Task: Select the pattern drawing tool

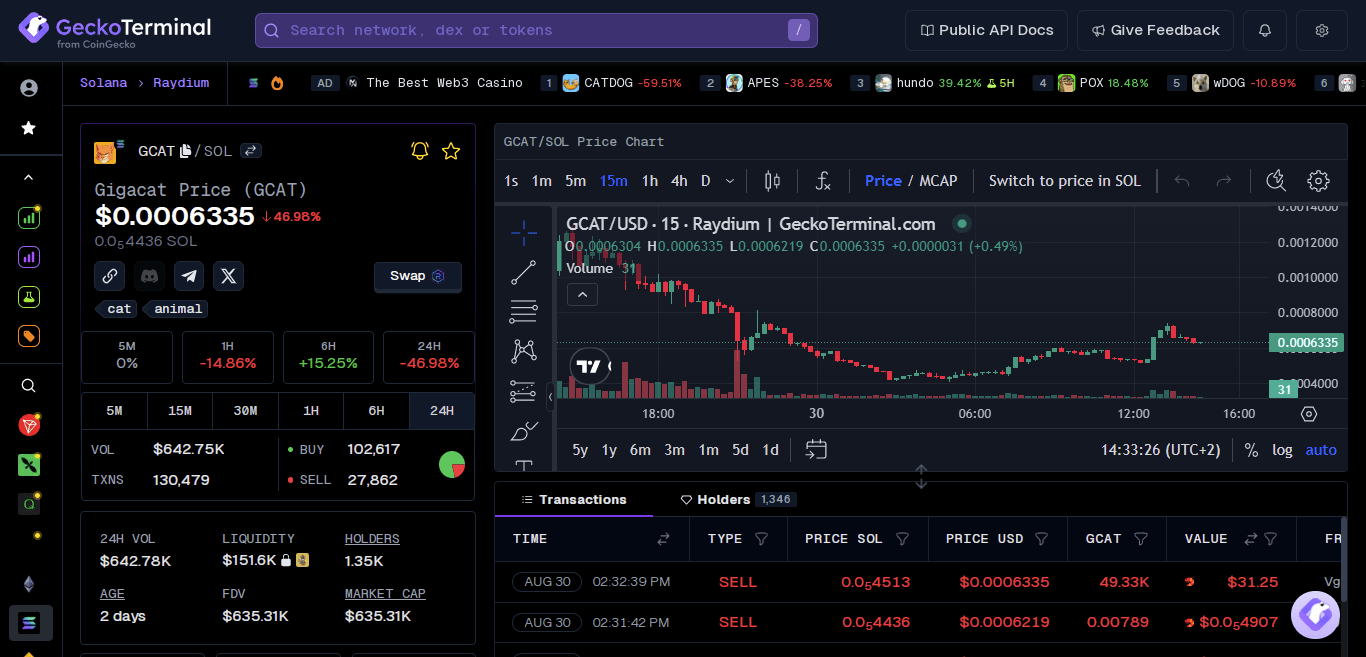Action: point(524,351)
